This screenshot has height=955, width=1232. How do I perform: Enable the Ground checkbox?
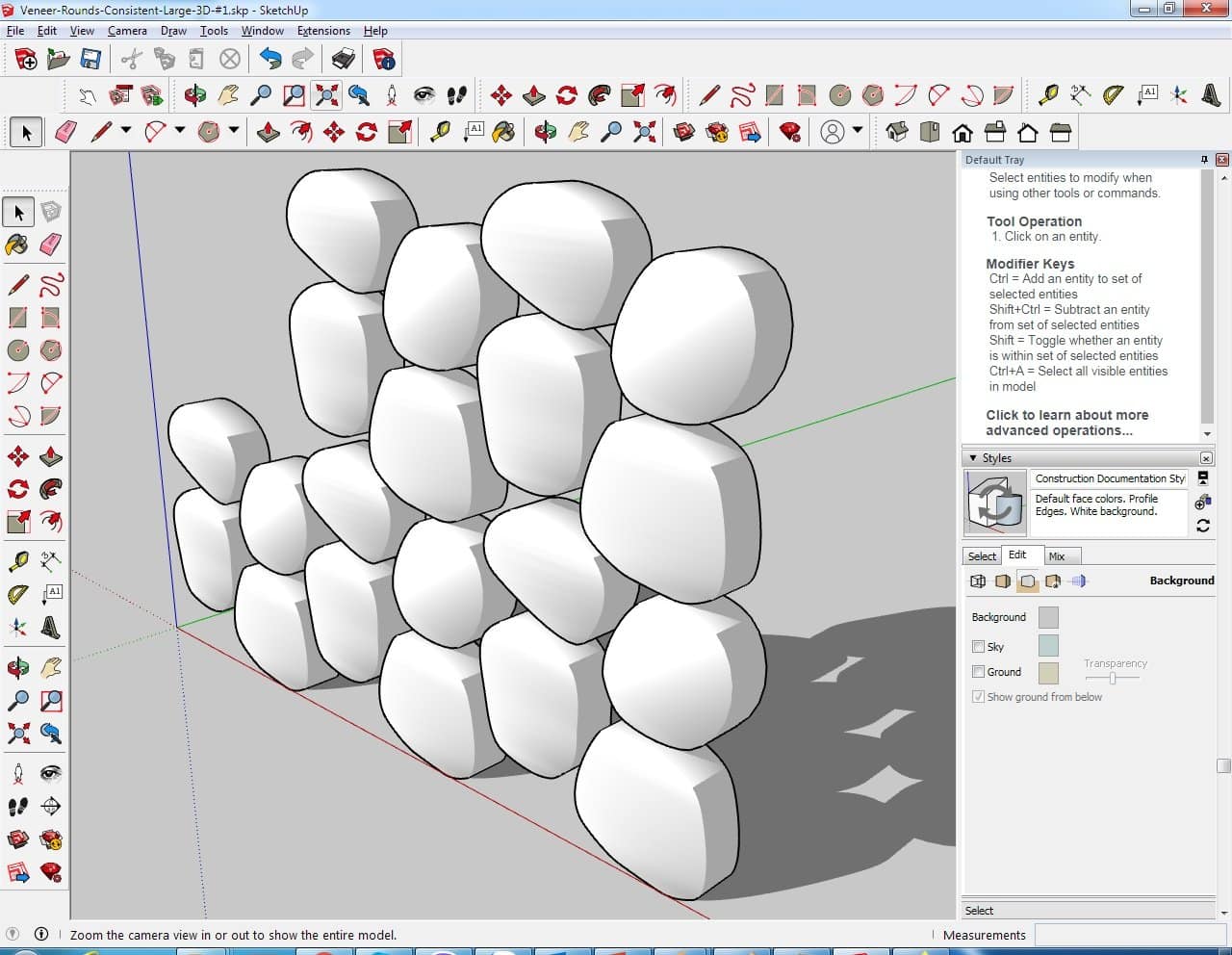pyautogui.click(x=978, y=672)
